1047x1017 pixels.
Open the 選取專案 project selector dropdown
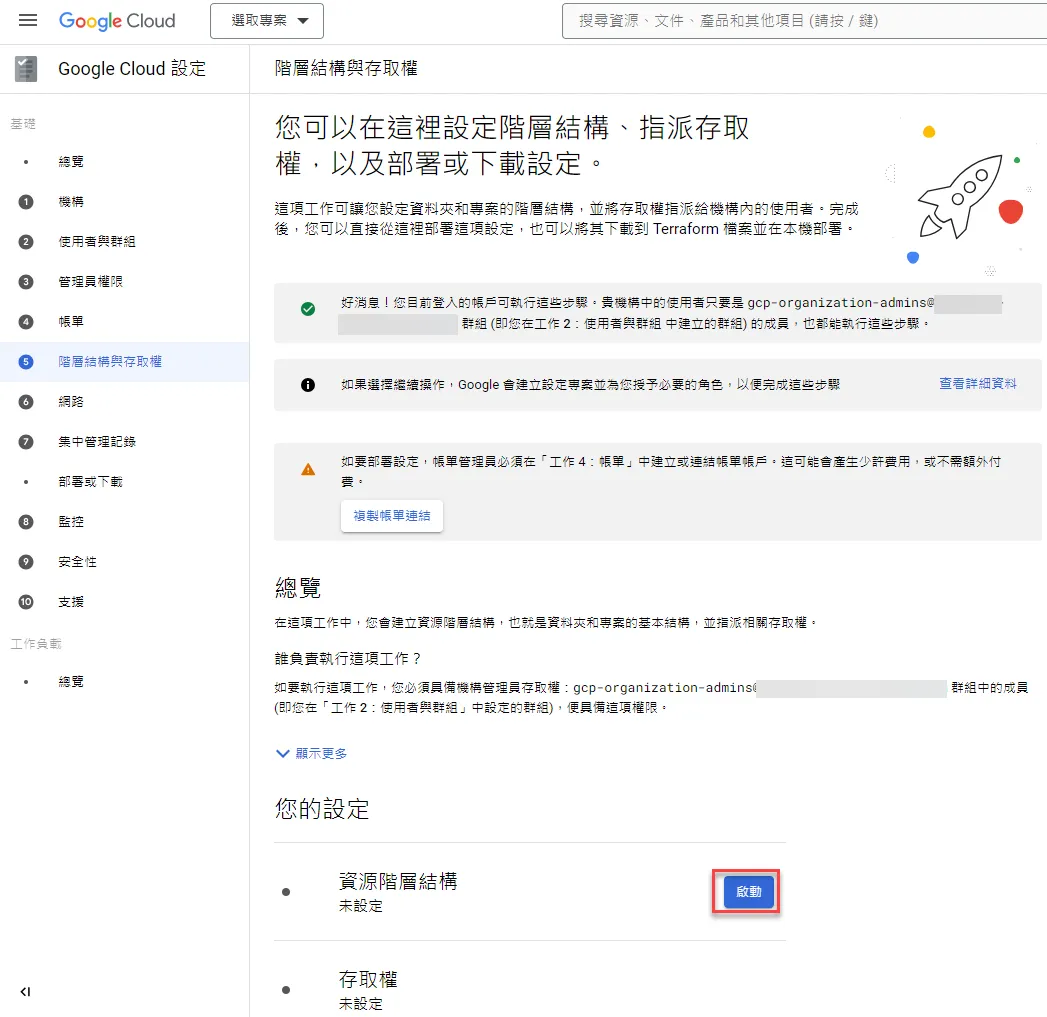(266, 21)
